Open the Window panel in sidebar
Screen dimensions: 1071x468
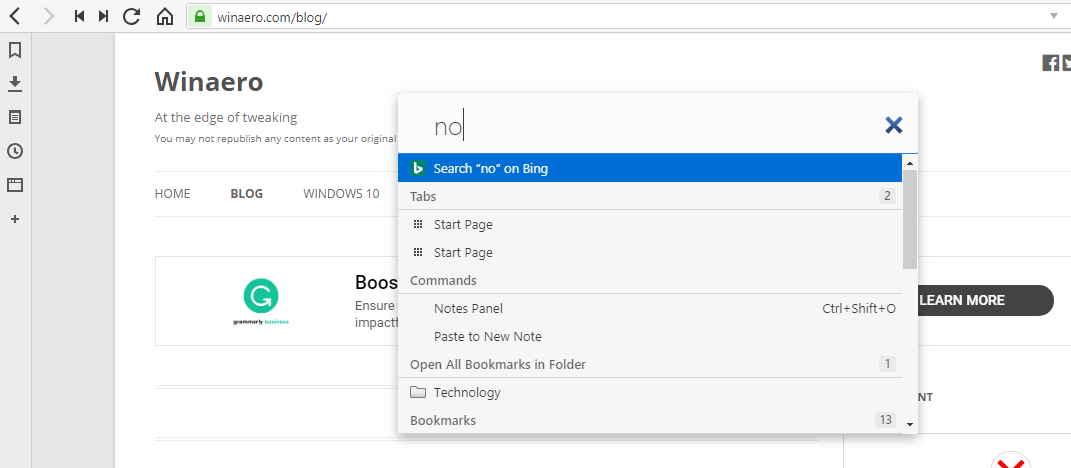click(x=14, y=184)
